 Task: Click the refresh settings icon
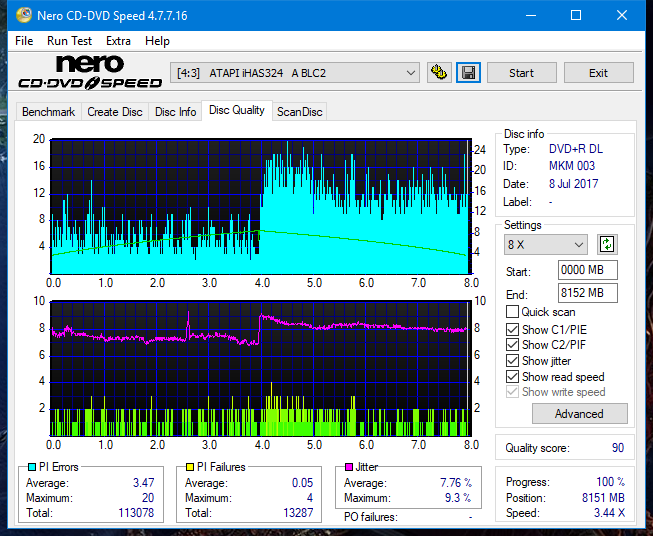click(607, 244)
